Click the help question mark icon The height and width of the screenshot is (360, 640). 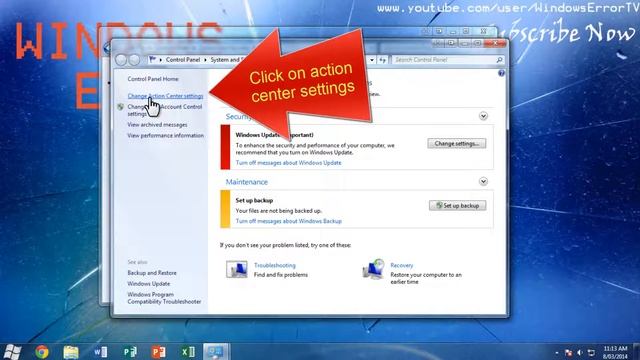click(x=501, y=73)
